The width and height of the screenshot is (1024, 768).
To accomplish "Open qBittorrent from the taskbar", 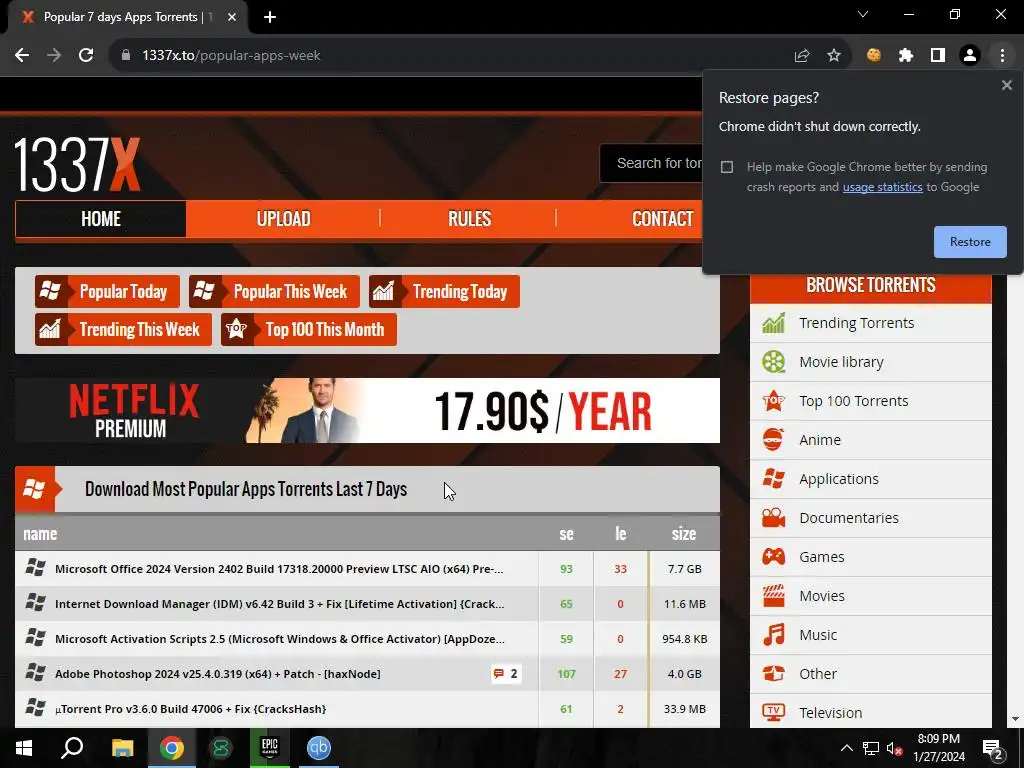I will [x=319, y=748].
